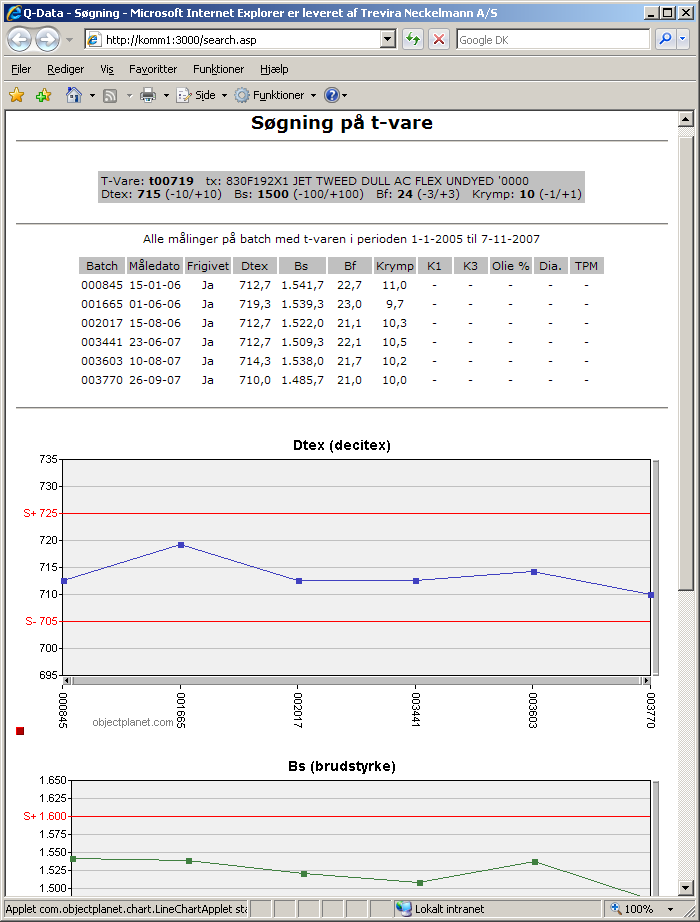This screenshot has width=700, height=922.
Task: Click the page scrollbar down arrow
Action: coord(685,888)
